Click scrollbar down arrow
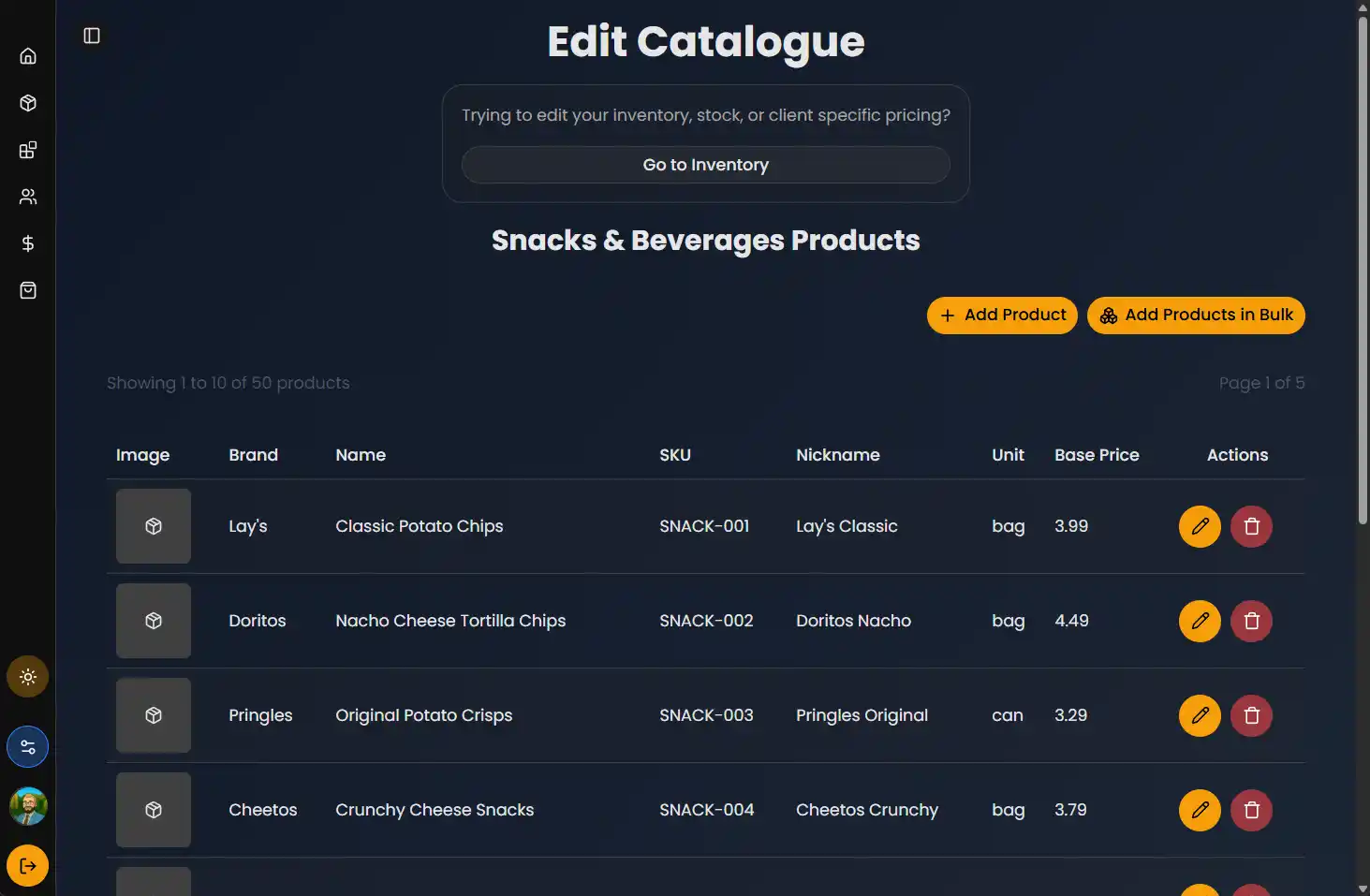The width and height of the screenshot is (1370, 896). [x=1363, y=889]
